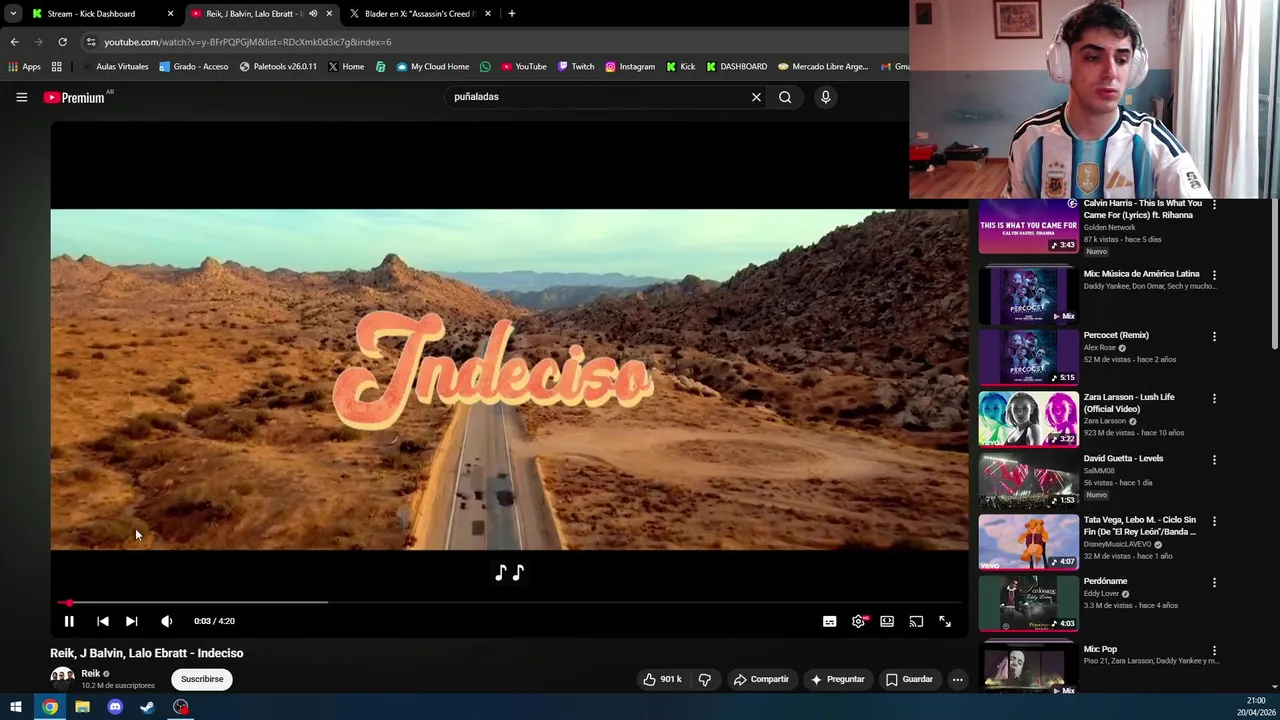Toggle subtitles on the video player

(829, 621)
